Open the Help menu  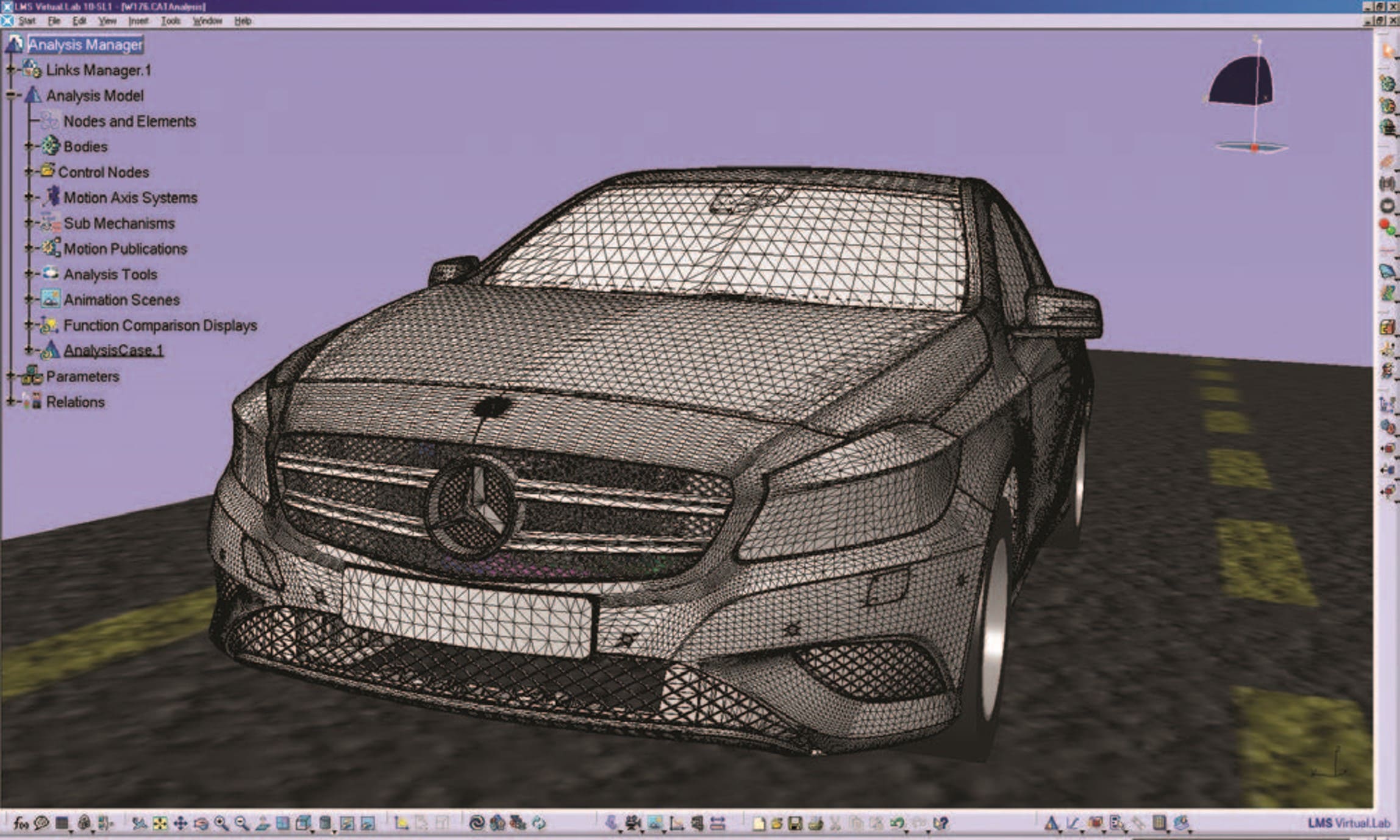click(x=243, y=21)
